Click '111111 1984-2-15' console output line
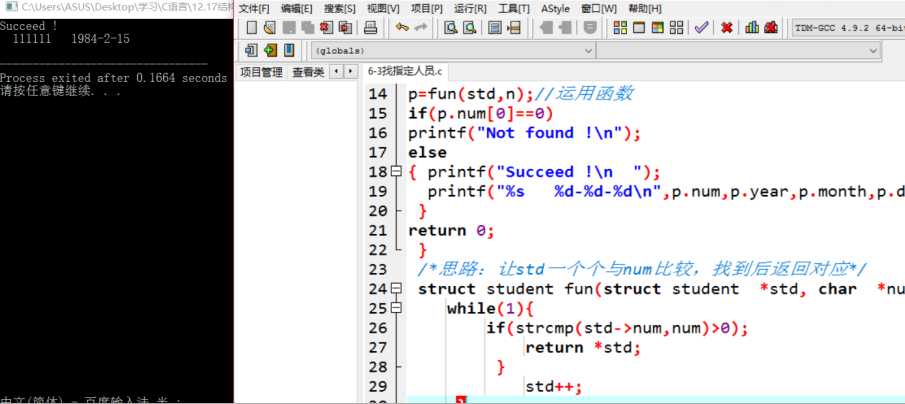905x404 pixels. (71, 39)
